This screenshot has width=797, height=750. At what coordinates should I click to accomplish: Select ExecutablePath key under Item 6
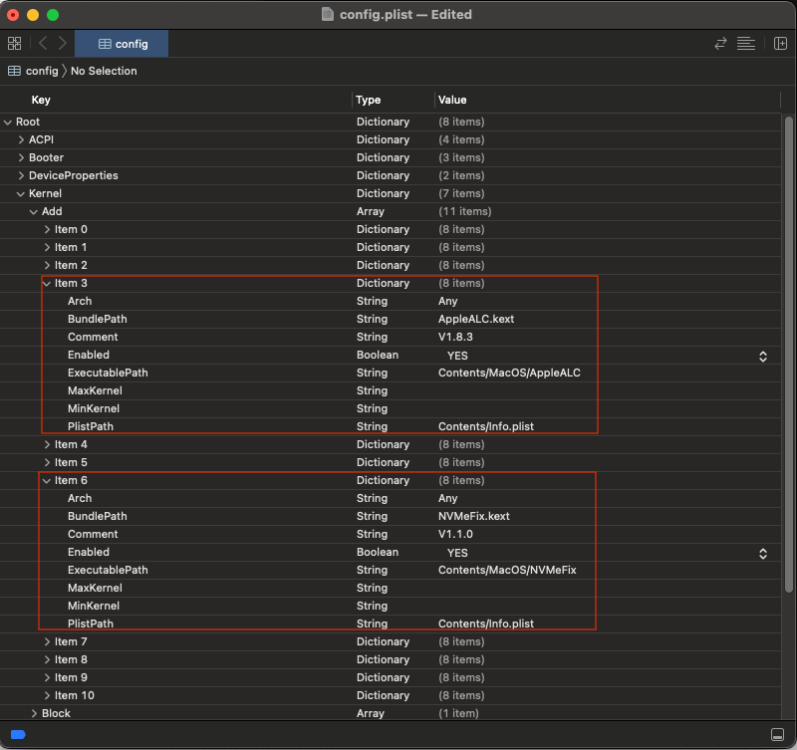tap(108, 570)
